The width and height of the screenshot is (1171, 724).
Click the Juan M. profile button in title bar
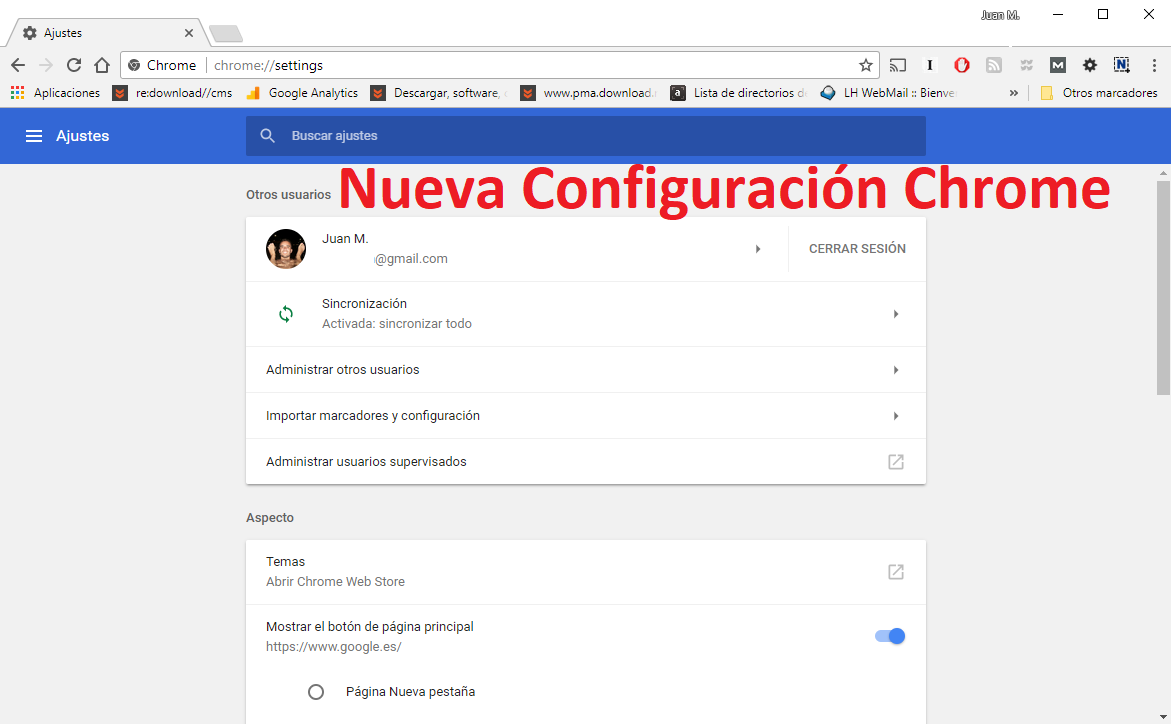coord(1000,15)
